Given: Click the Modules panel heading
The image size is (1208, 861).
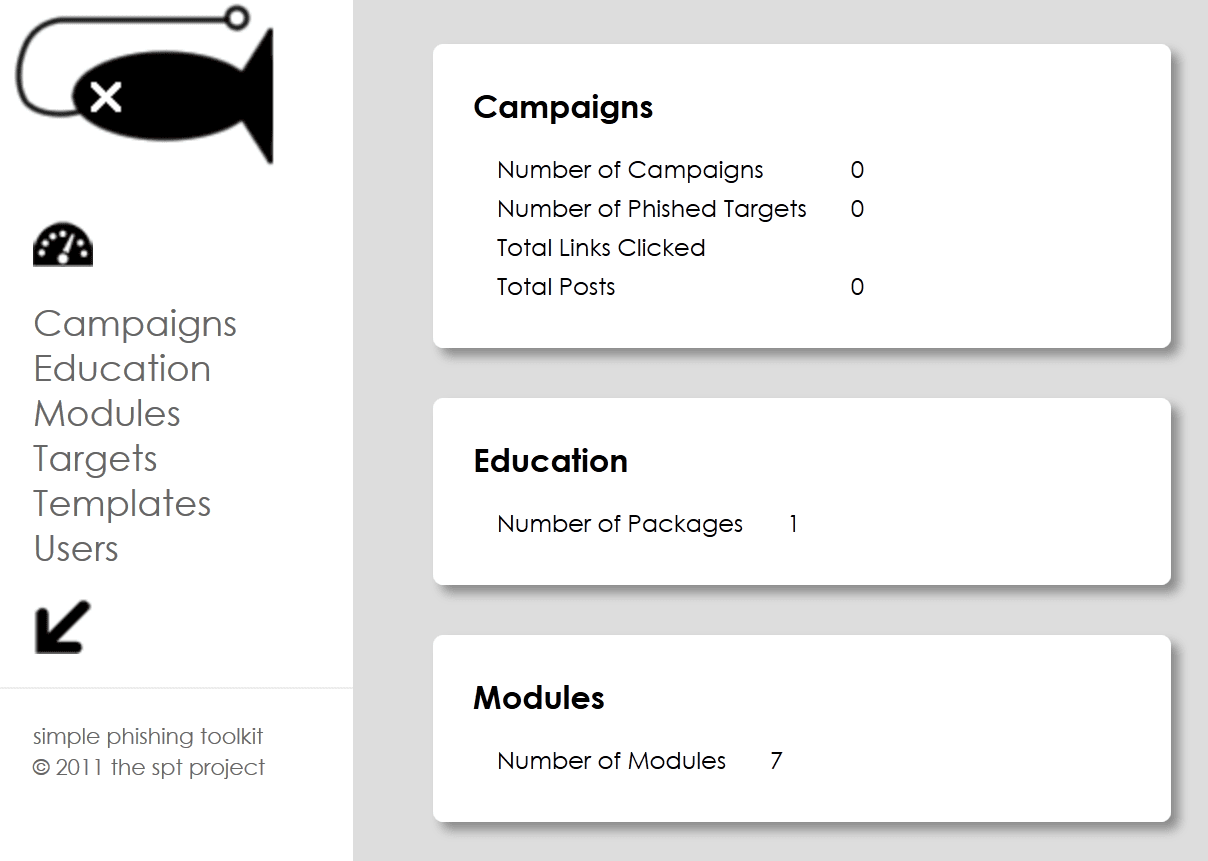Looking at the screenshot, I should click(539, 698).
